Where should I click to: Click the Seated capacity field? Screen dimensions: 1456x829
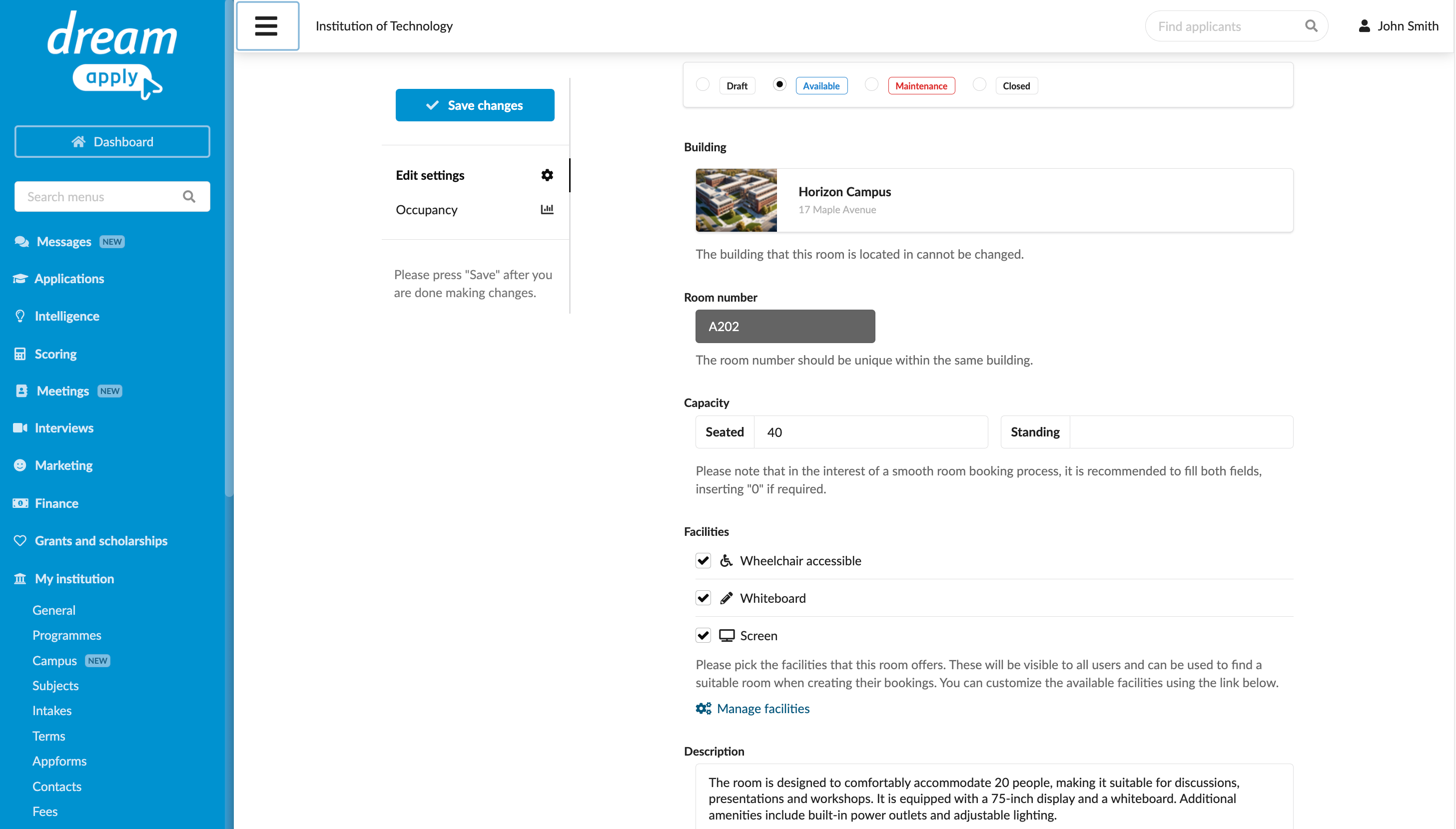(870, 432)
